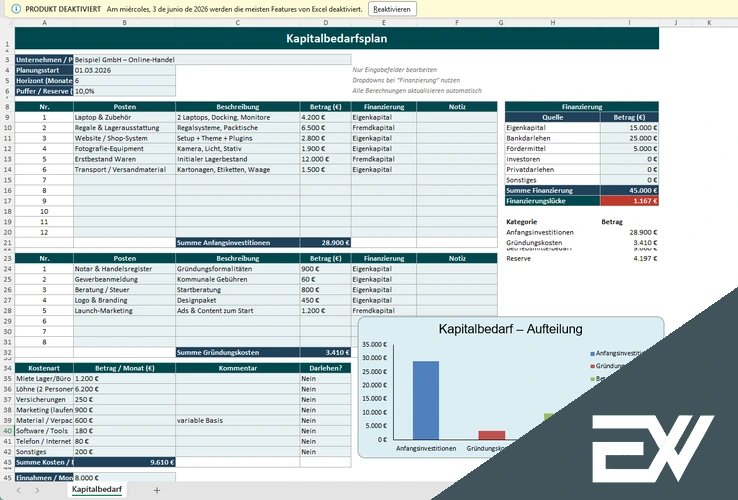Click the amount 12.000 € for Erstbestand Waren
This screenshot has height=500, width=738.
[x=325, y=159]
